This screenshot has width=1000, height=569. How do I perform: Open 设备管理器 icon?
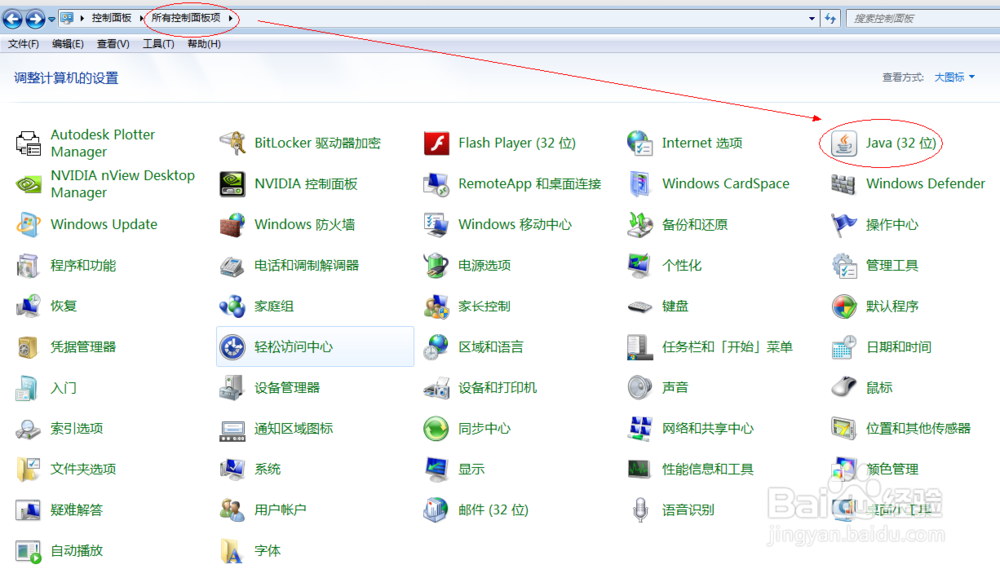pos(232,388)
